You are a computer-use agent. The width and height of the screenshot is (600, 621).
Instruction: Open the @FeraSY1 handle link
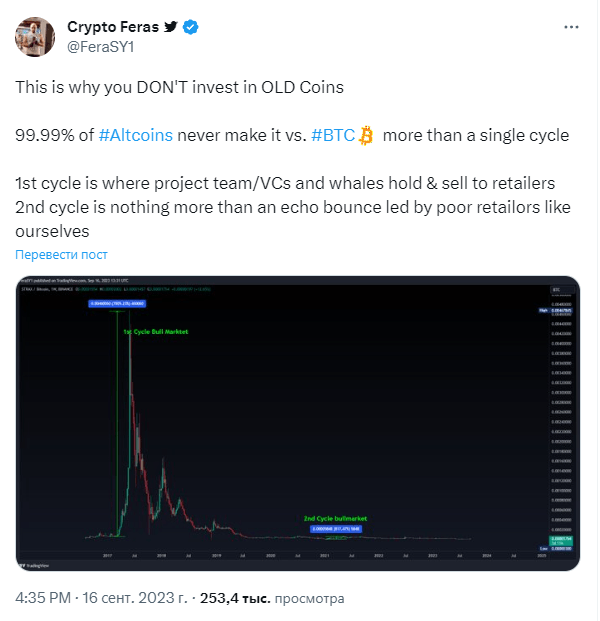[99, 46]
